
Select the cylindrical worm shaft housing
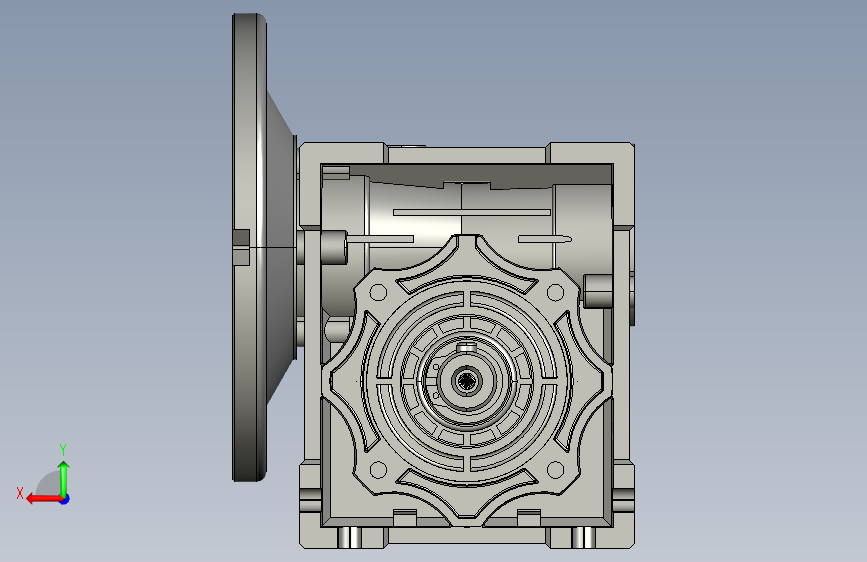pos(462,221)
